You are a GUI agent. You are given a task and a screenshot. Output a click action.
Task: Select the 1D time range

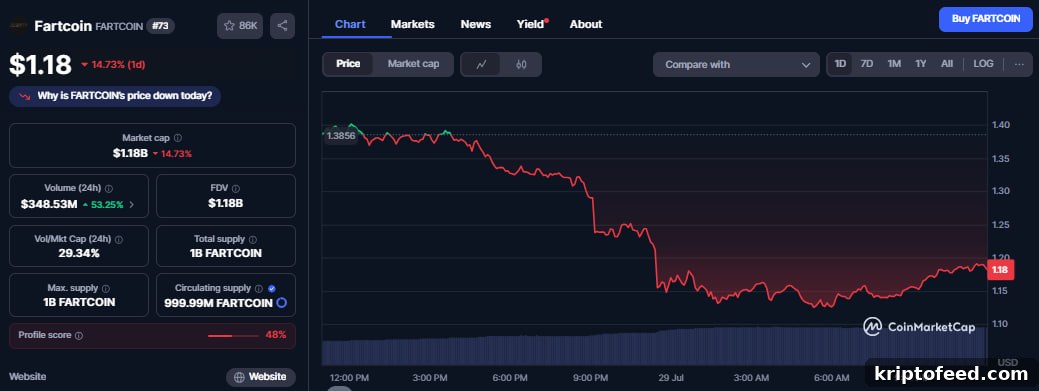click(840, 64)
